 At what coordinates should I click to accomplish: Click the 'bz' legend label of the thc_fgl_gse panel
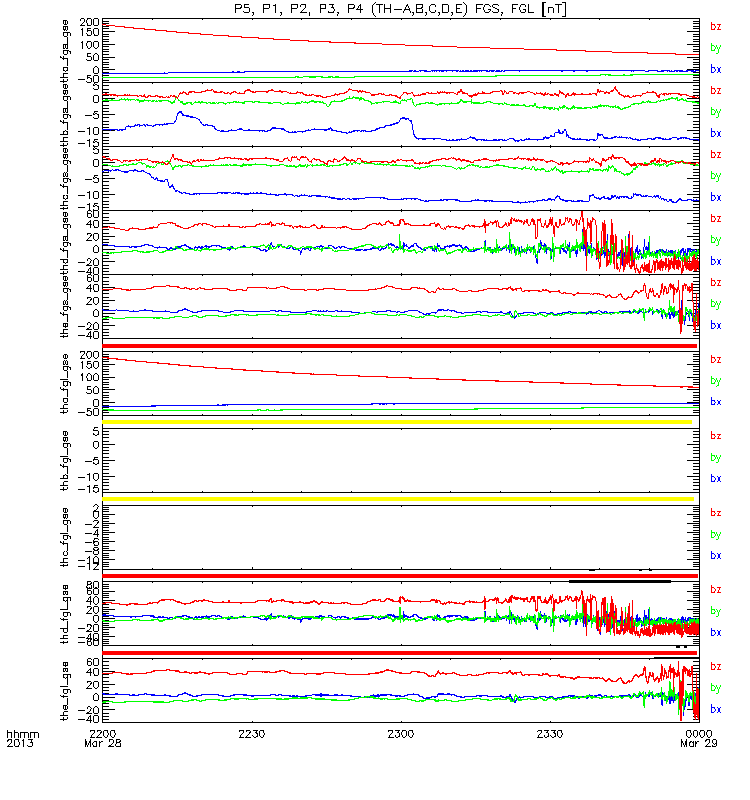(x=715, y=513)
